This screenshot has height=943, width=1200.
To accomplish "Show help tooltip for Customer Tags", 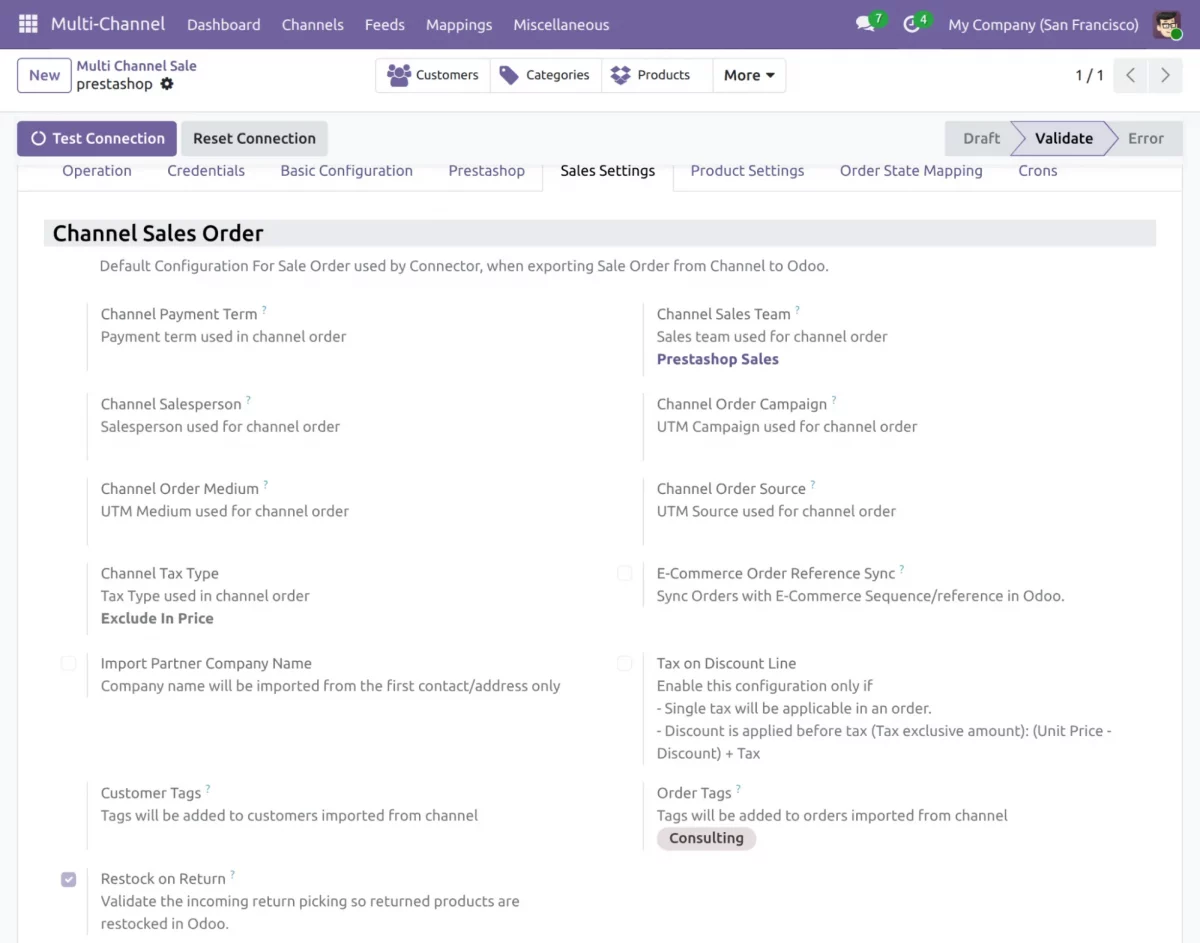I will coord(208,789).
